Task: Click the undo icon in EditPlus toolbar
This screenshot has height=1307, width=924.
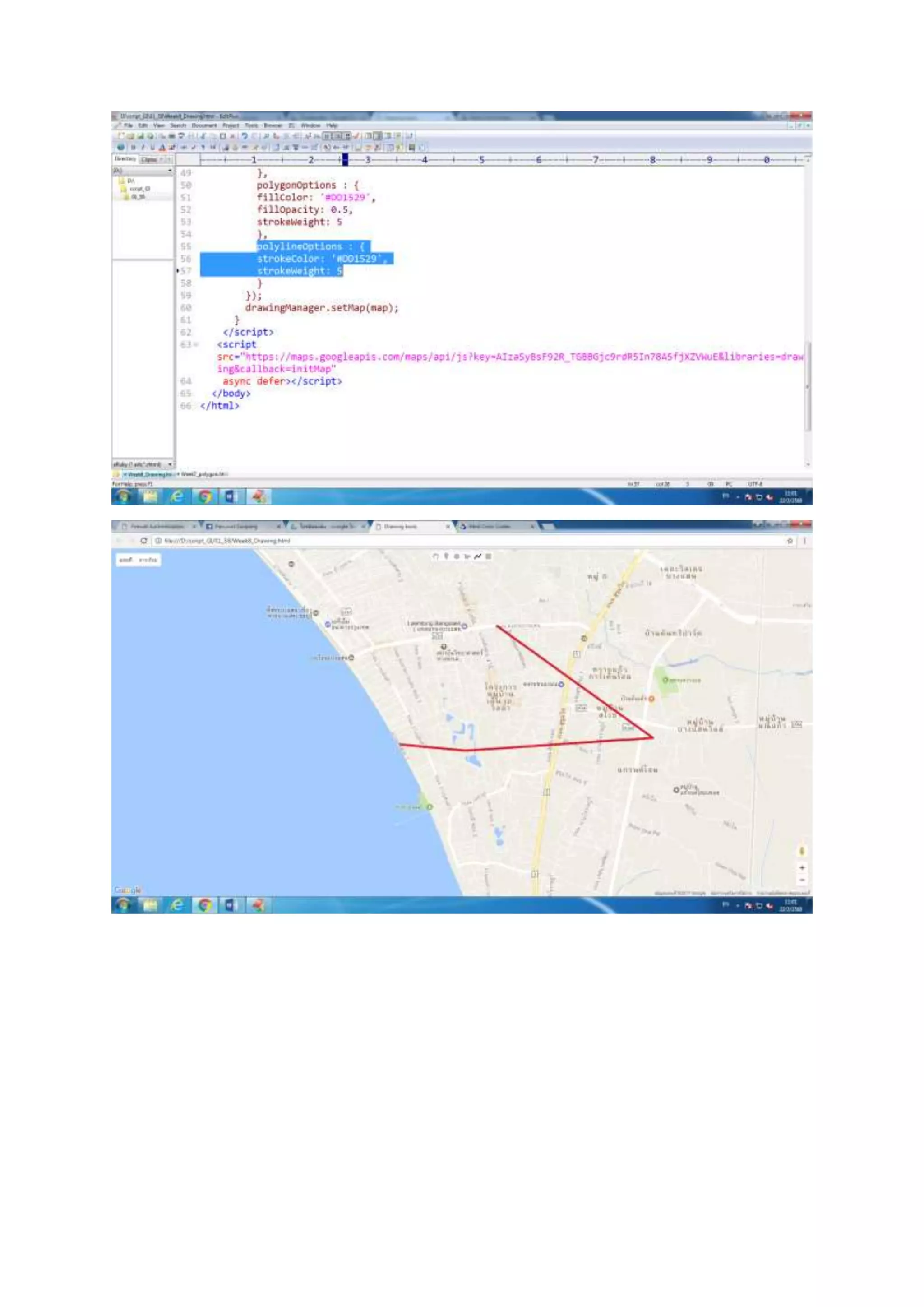Action: pyautogui.click(x=245, y=136)
